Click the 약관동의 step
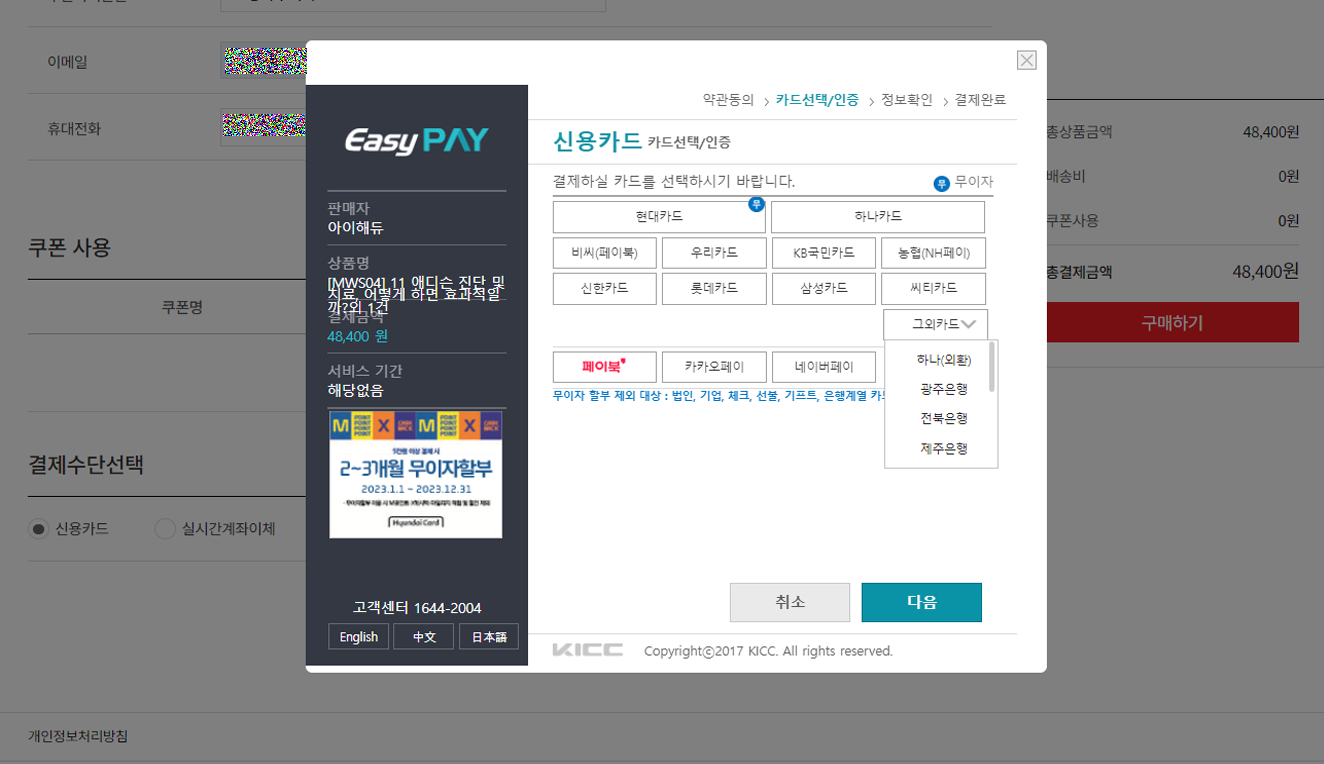Screen dimensions: 1324x764 (x=728, y=100)
